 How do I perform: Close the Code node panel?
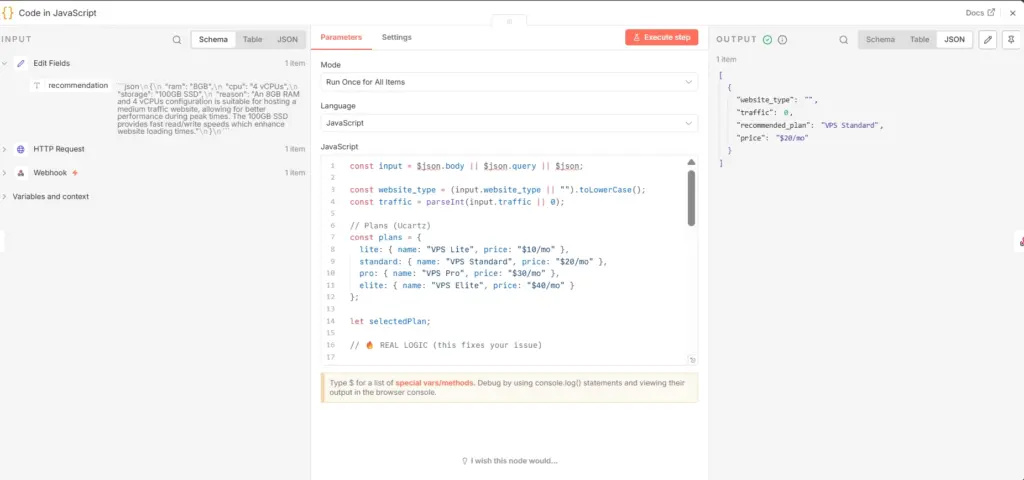coord(1012,12)
